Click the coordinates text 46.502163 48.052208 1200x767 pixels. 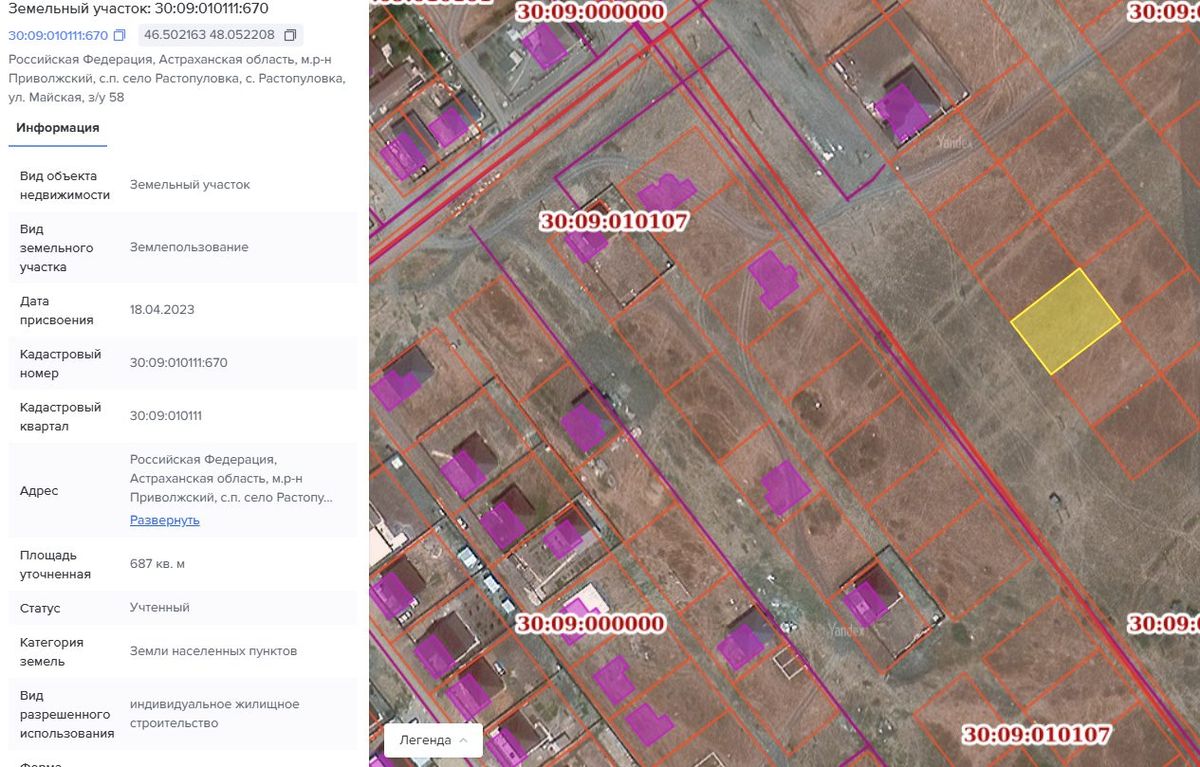(x=209, y=36)
